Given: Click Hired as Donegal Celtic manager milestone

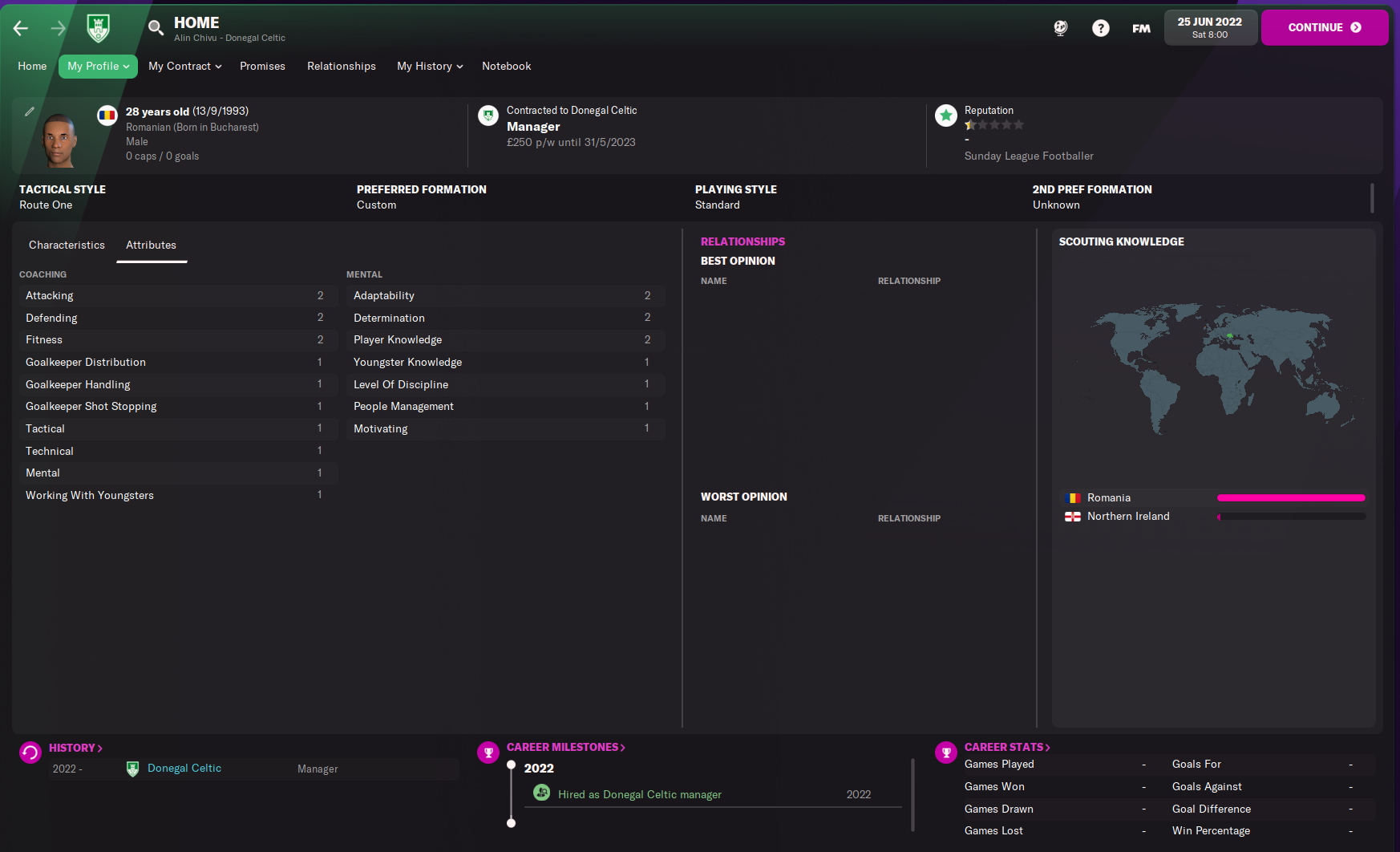Looking at the screenshot, I should [x=640, y=794].
